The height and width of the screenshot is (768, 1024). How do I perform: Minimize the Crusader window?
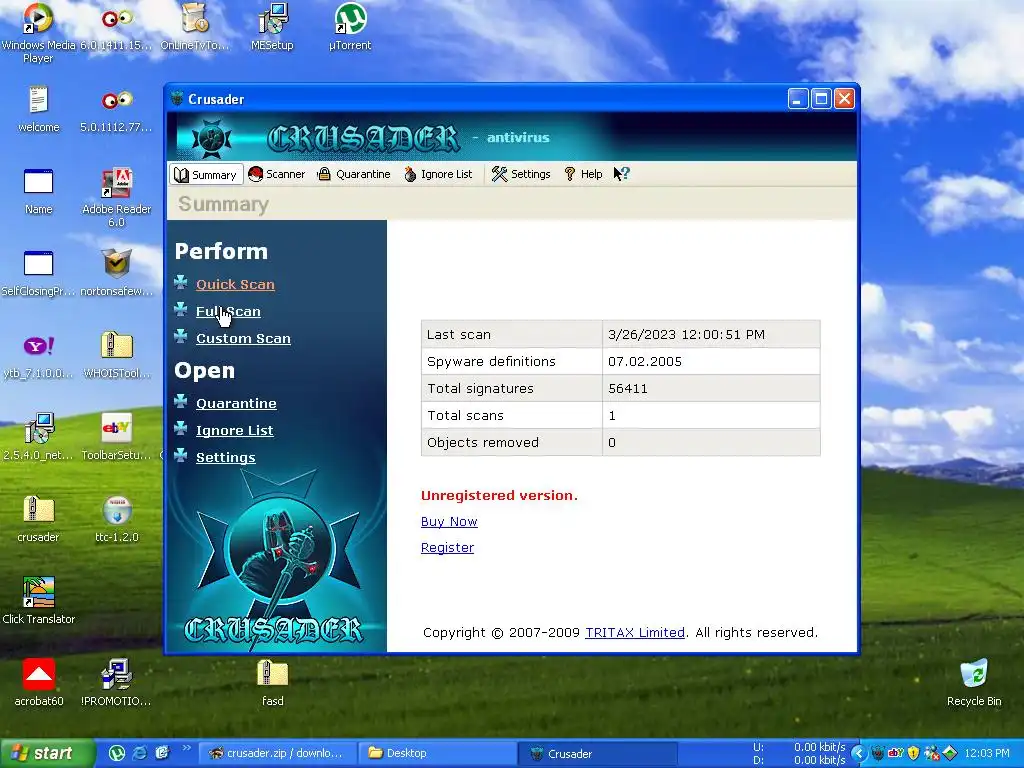(797, 99)
